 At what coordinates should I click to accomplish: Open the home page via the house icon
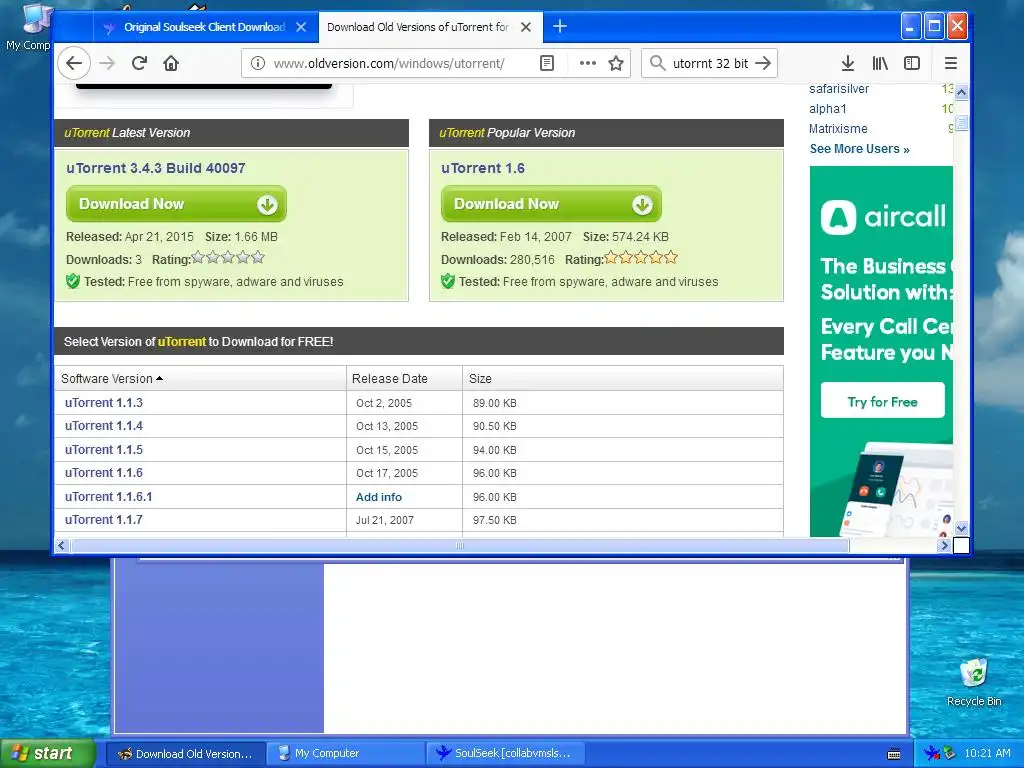click(171, 63)
